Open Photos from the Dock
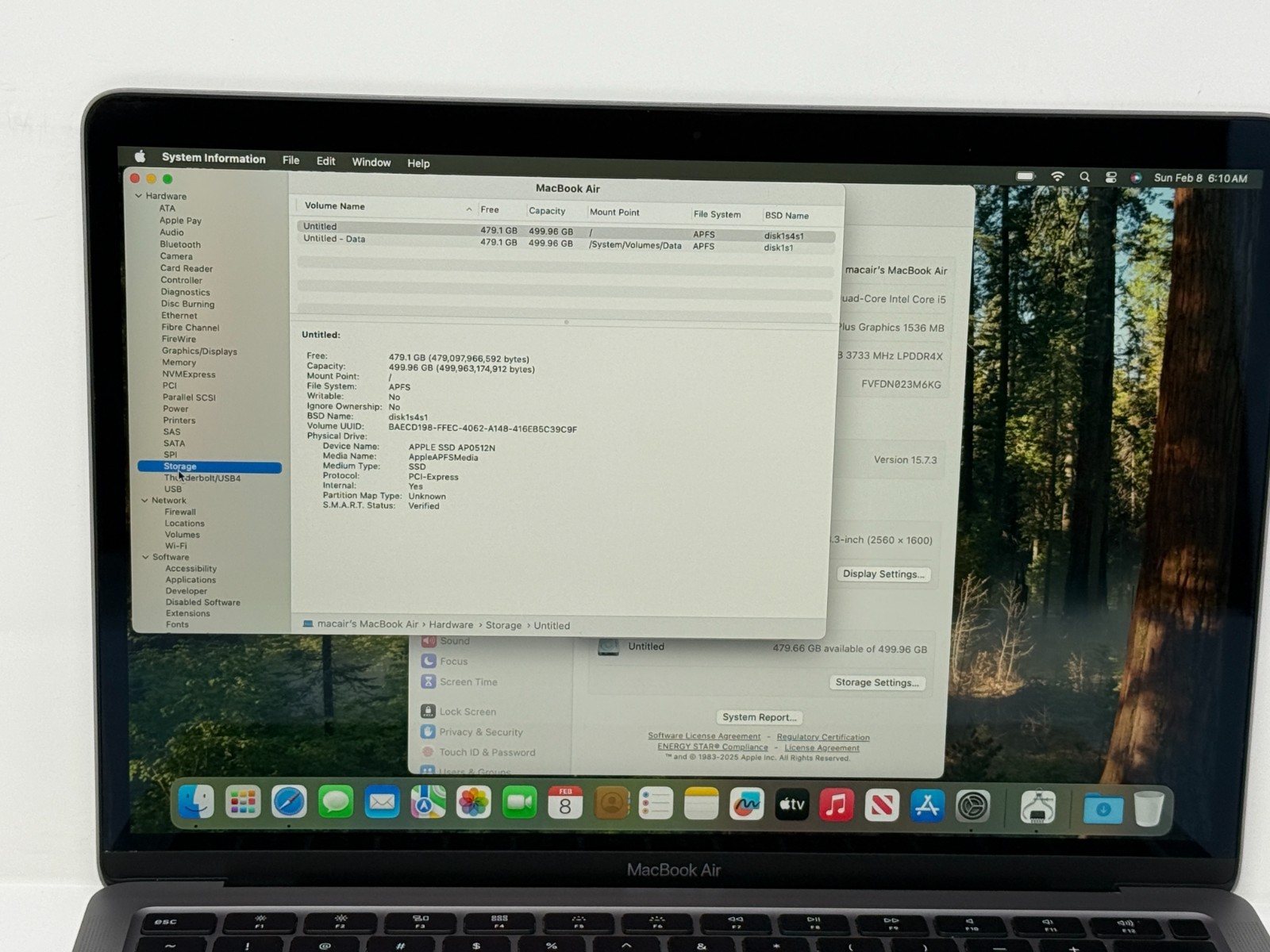Screen dimensions: 1270x952 tap(474, 803)
